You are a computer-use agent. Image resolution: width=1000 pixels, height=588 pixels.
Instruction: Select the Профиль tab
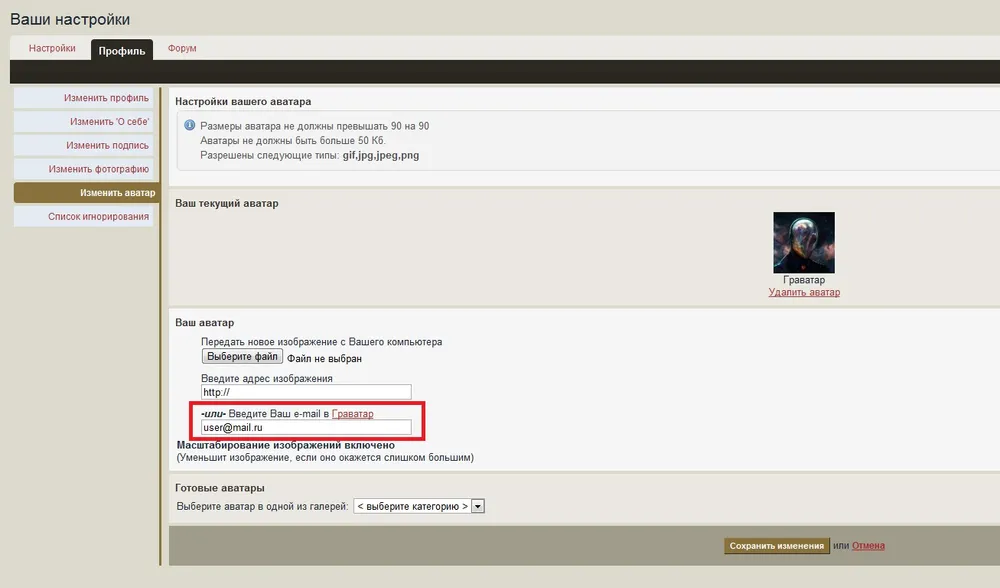coord(122,50)
